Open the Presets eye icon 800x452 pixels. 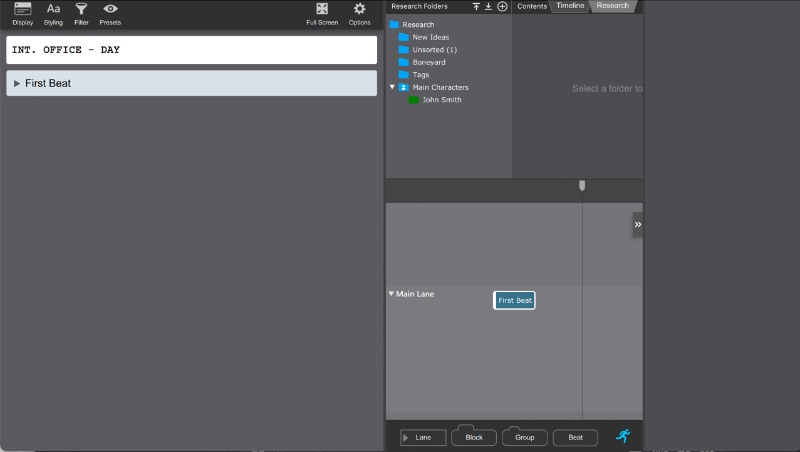[x=110, y=14]
